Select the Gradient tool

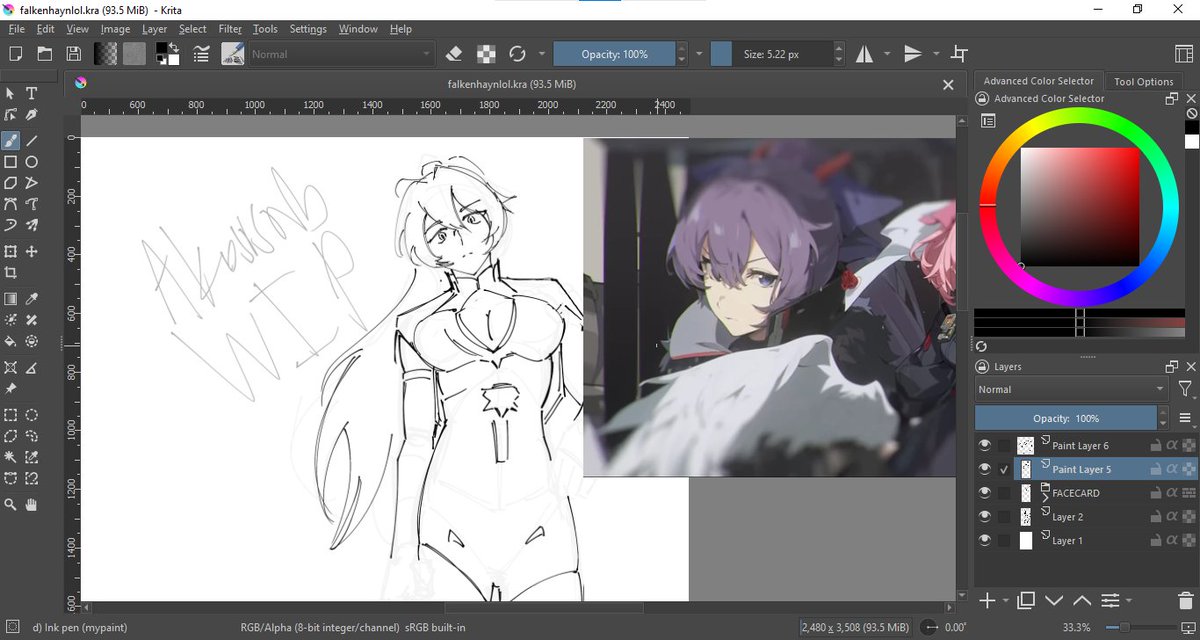point(11,298)
